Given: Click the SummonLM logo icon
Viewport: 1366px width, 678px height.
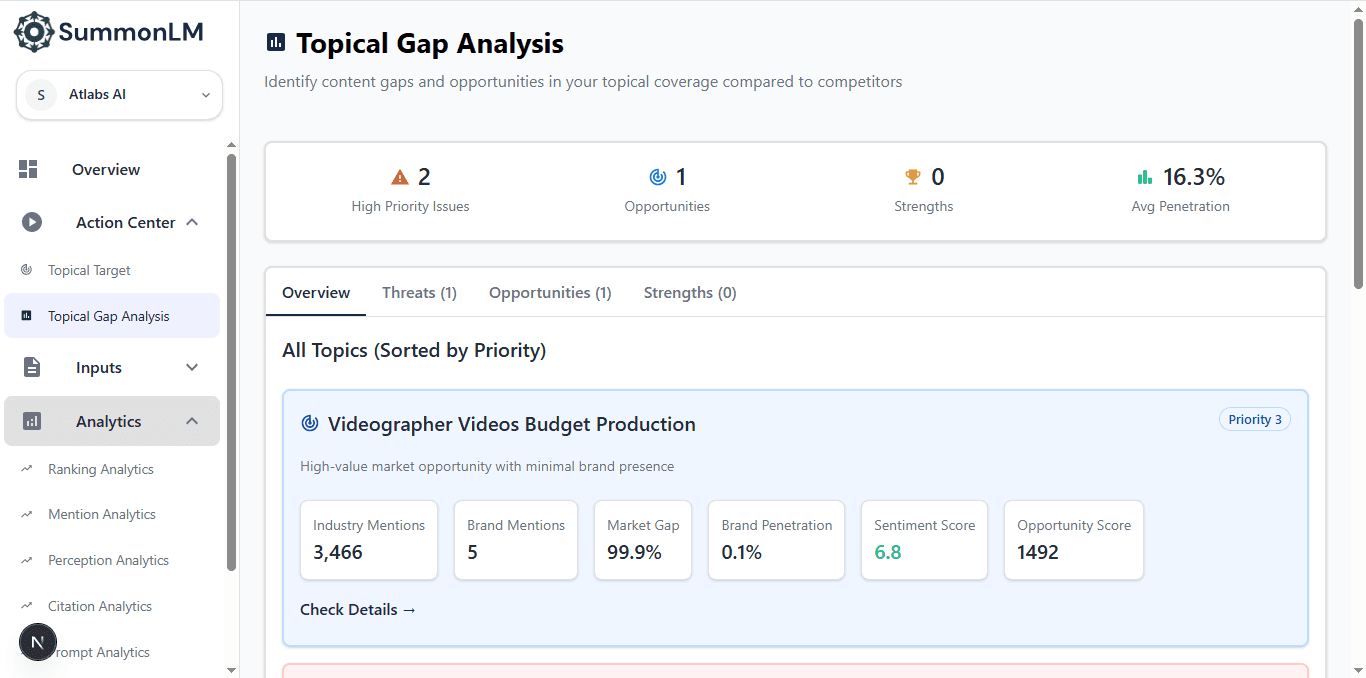Looking at the screenshot, I should pos(33,32).
